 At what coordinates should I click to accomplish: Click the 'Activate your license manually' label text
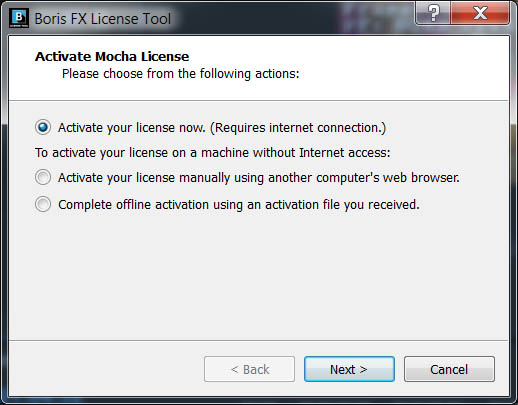point(259,178)
